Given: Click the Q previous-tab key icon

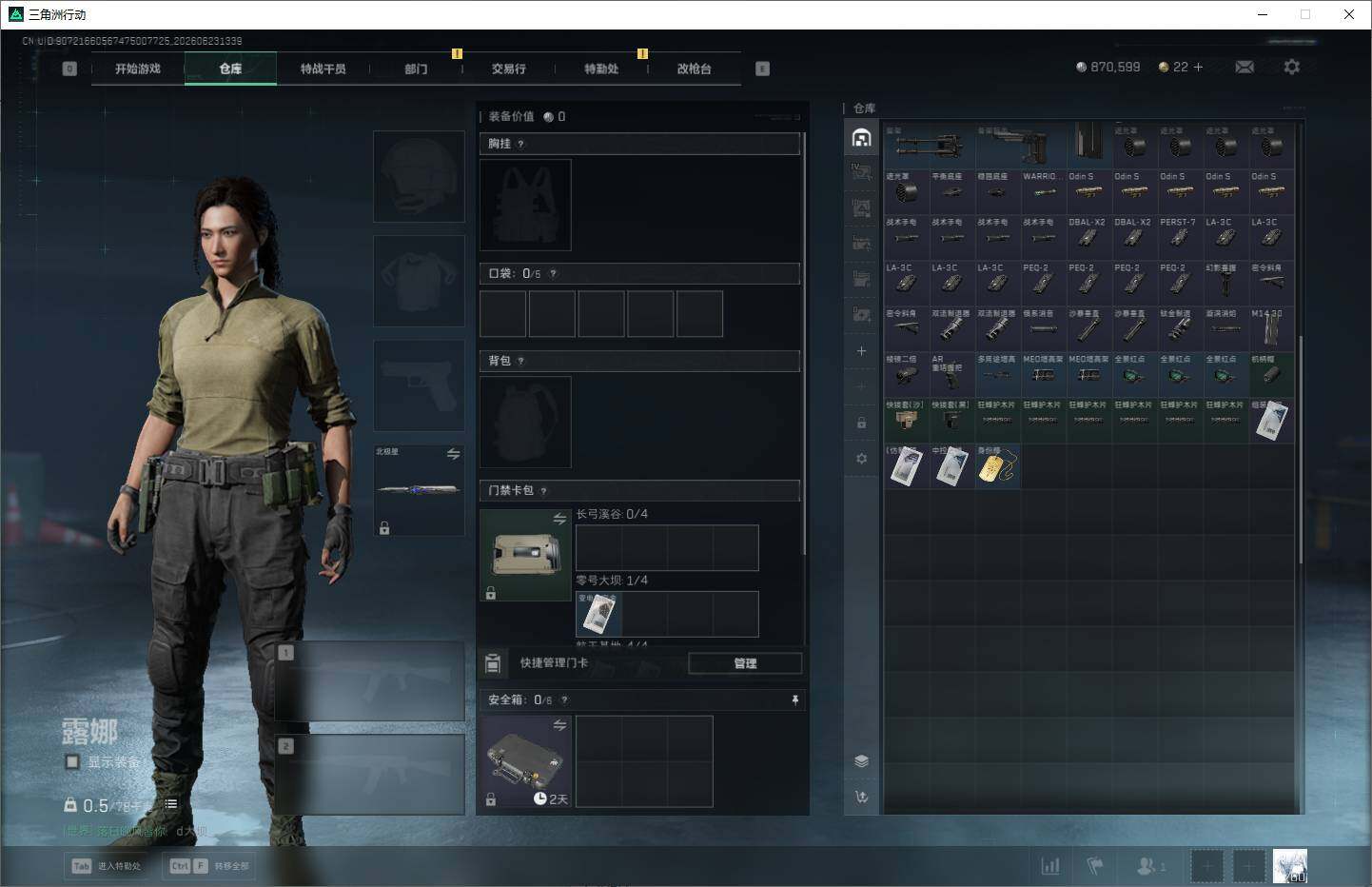Looking at the screenshot, I should [69, 69].
